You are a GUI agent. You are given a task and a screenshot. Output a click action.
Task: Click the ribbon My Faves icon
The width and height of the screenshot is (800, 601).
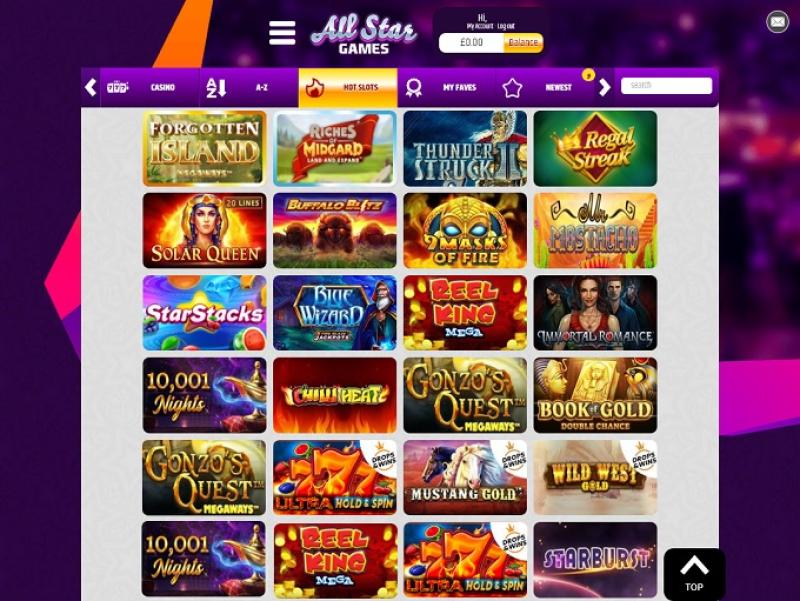click(x=413, y=88)
